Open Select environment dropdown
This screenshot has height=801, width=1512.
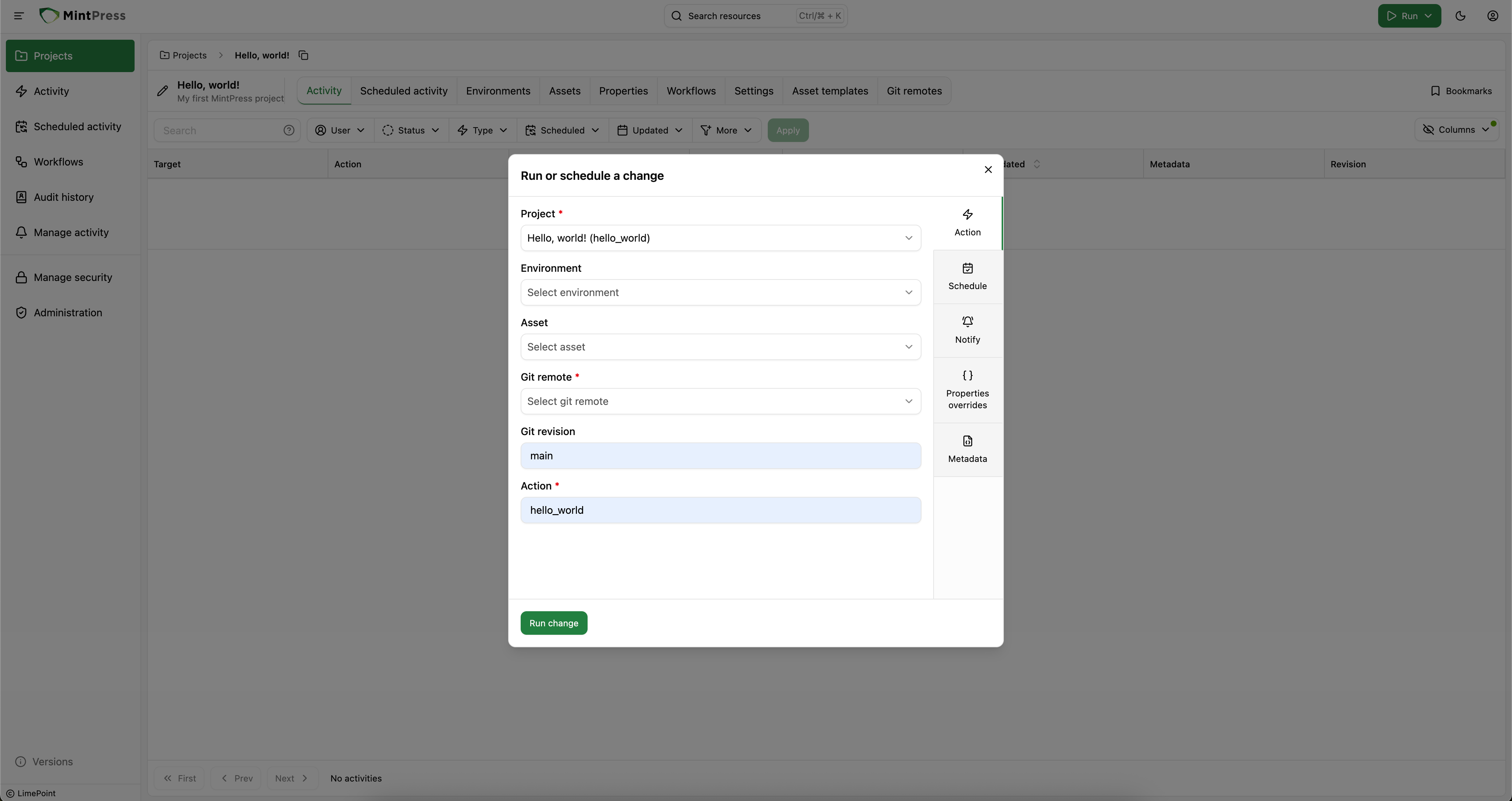[x=721, y=292]
